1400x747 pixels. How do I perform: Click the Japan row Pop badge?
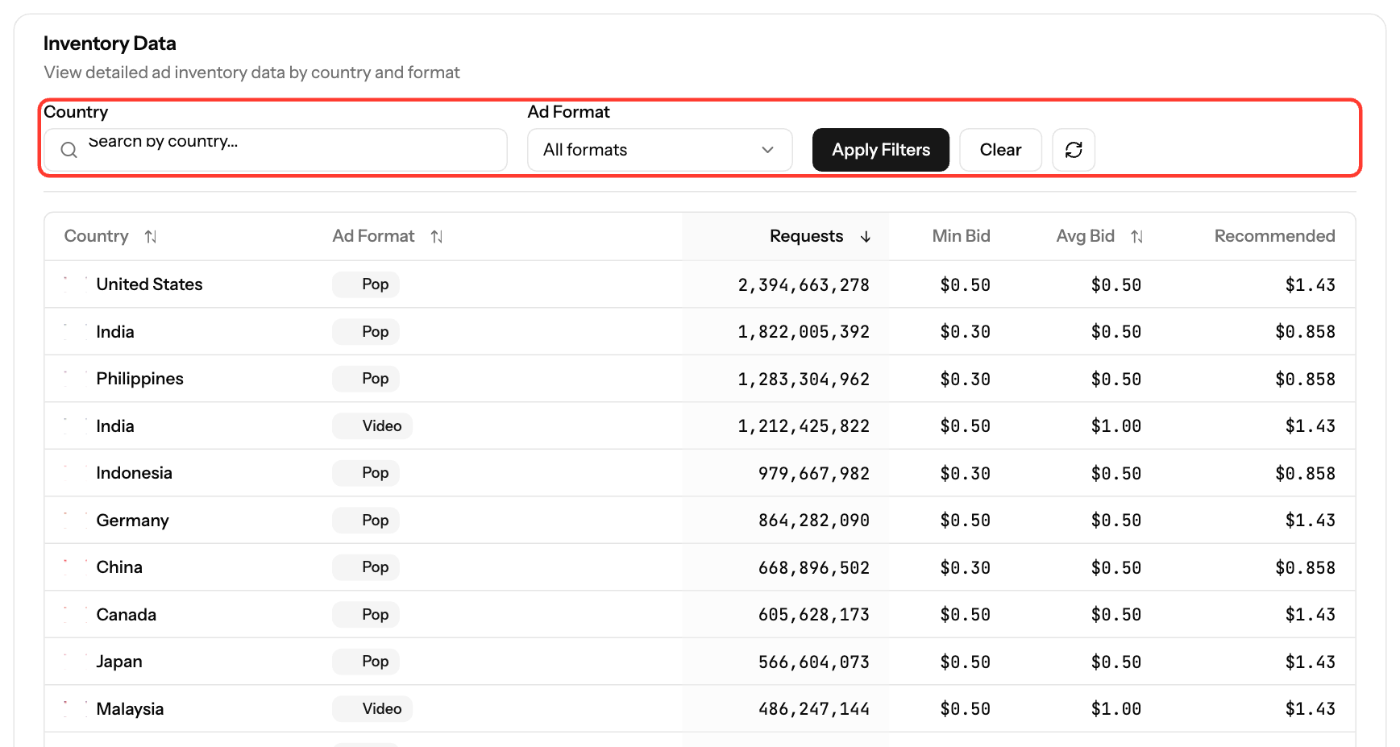click(366, 661)
